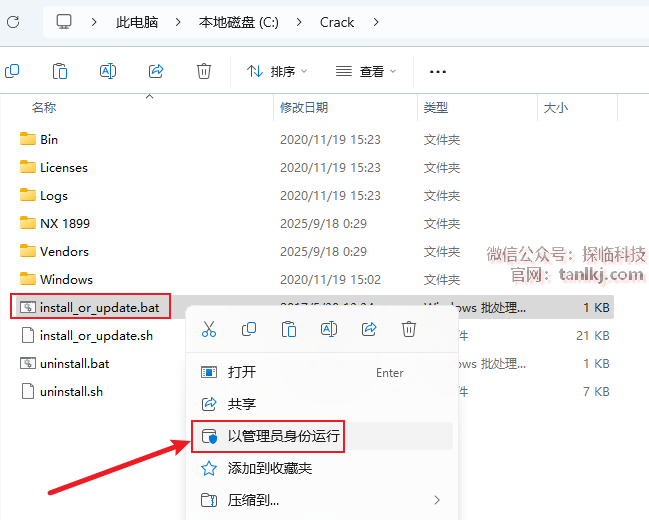Click the 2025/9/18 0:29 date of NX 1899
The image size is (649, 520).
pyautogui.click(x=323, y=224)
